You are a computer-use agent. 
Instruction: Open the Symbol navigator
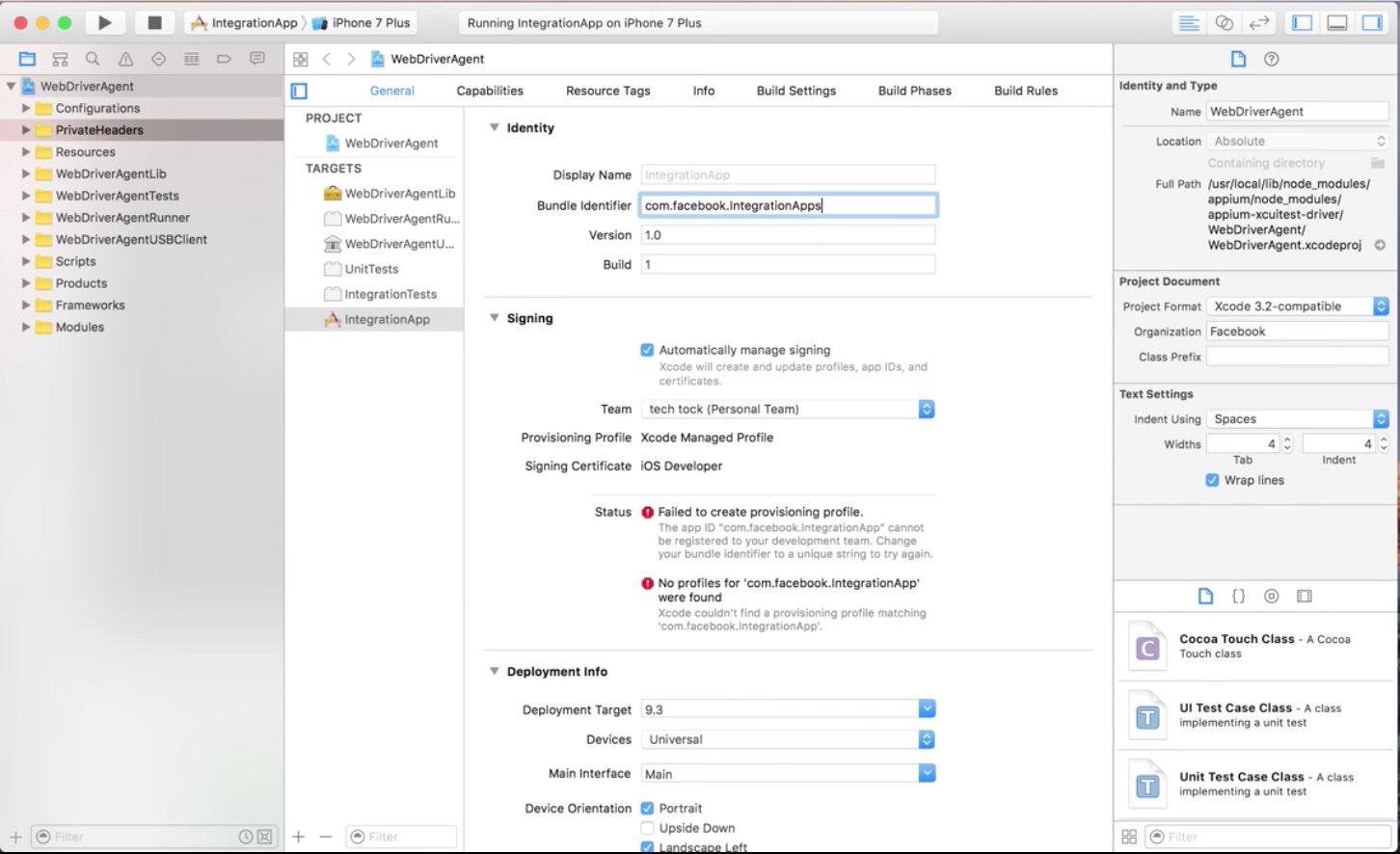click(60, 59)
